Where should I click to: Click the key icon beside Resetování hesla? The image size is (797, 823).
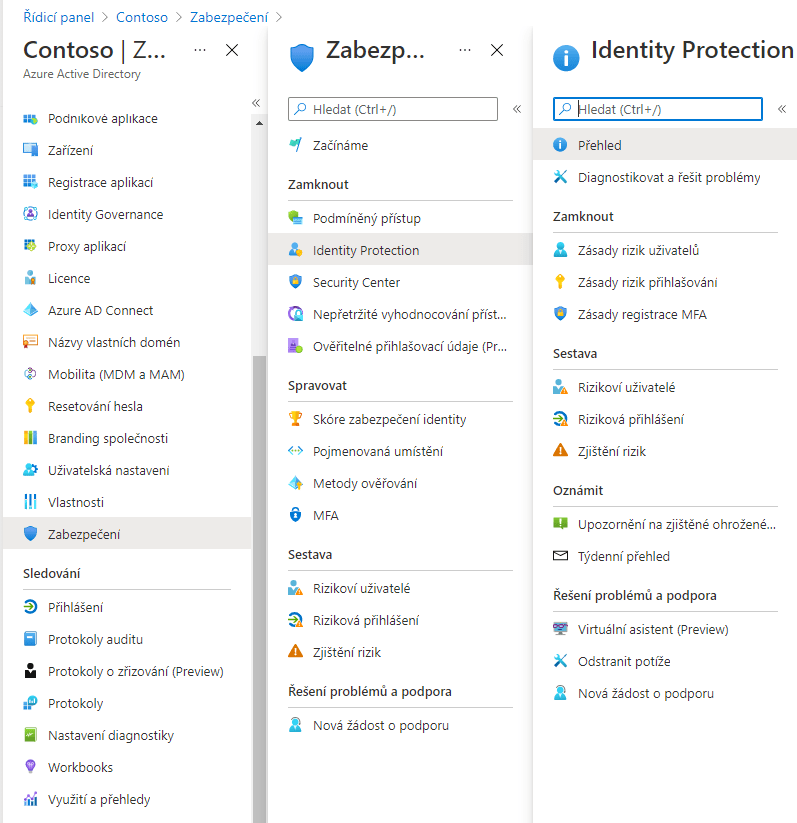click(x=30, y=406)
